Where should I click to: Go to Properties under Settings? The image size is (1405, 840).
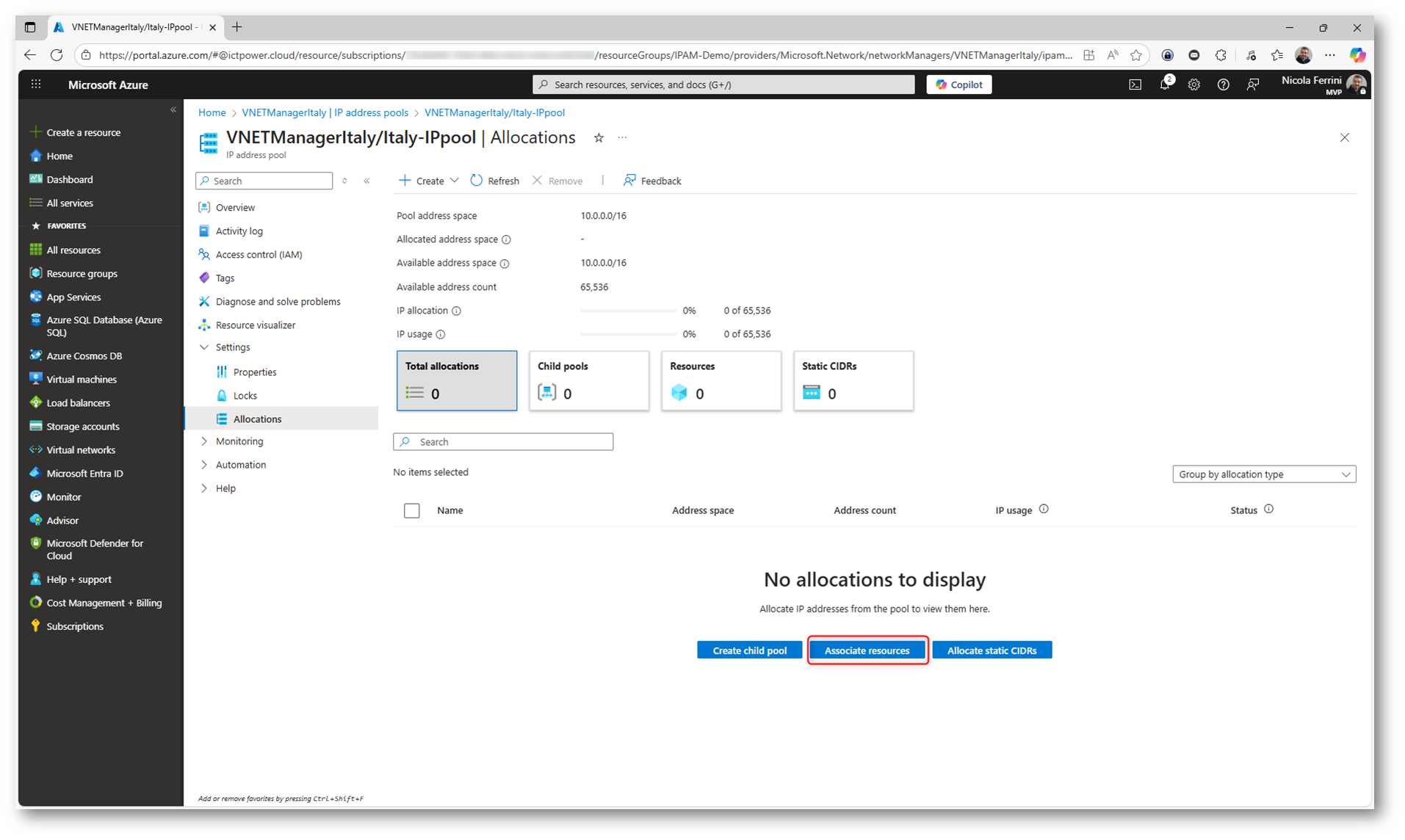[255, 372]
